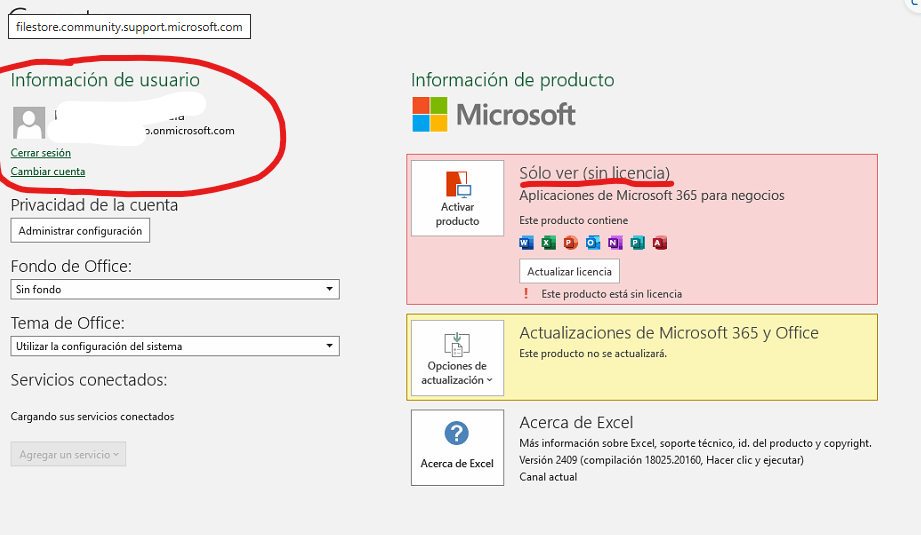Click the filestore.community.support.microsoft.com tooltip
This screenshot has height=535, width=921.
click(129, 27)
